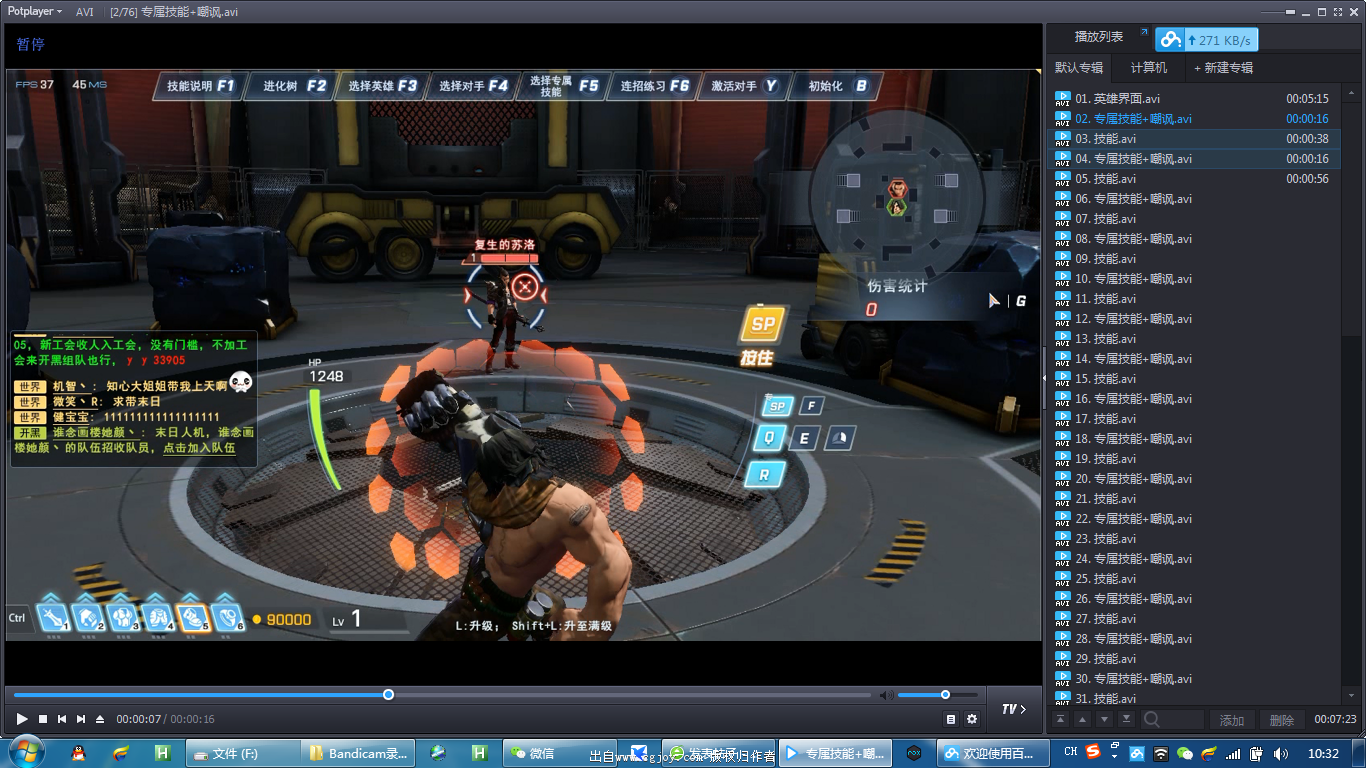Click the AVI icon of item 07. 技能.avi
1366x768 pixels.
coord(1063,219)
